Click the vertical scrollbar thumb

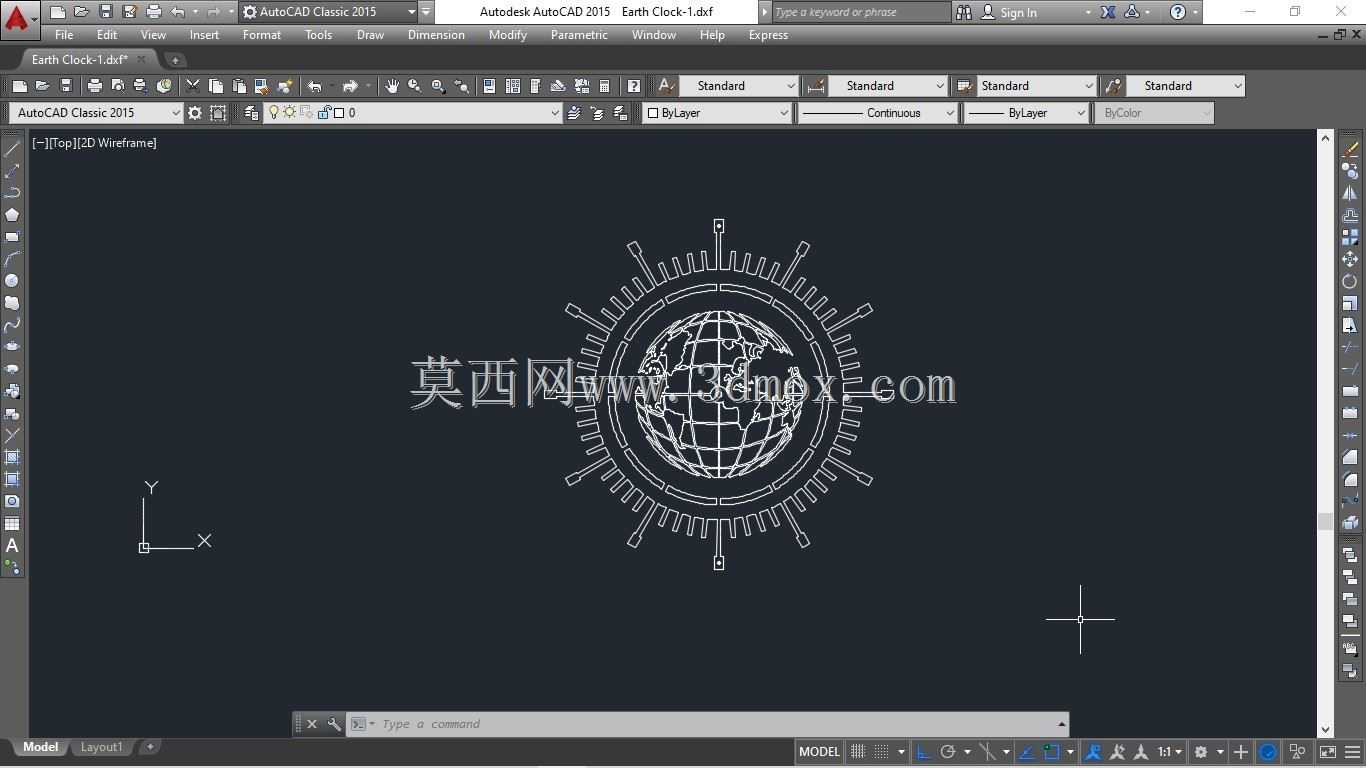[x=1325, y=521]
